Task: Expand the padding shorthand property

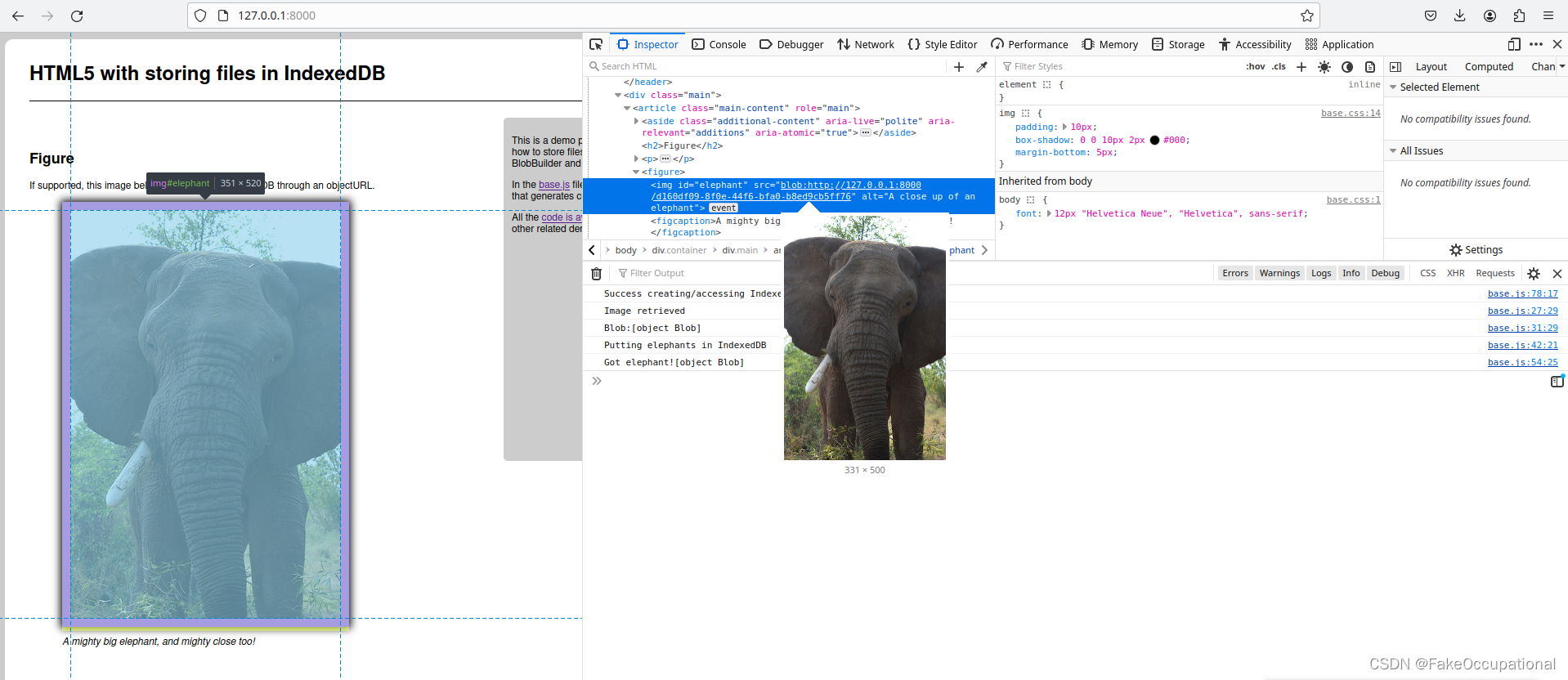Action: 1064,127
